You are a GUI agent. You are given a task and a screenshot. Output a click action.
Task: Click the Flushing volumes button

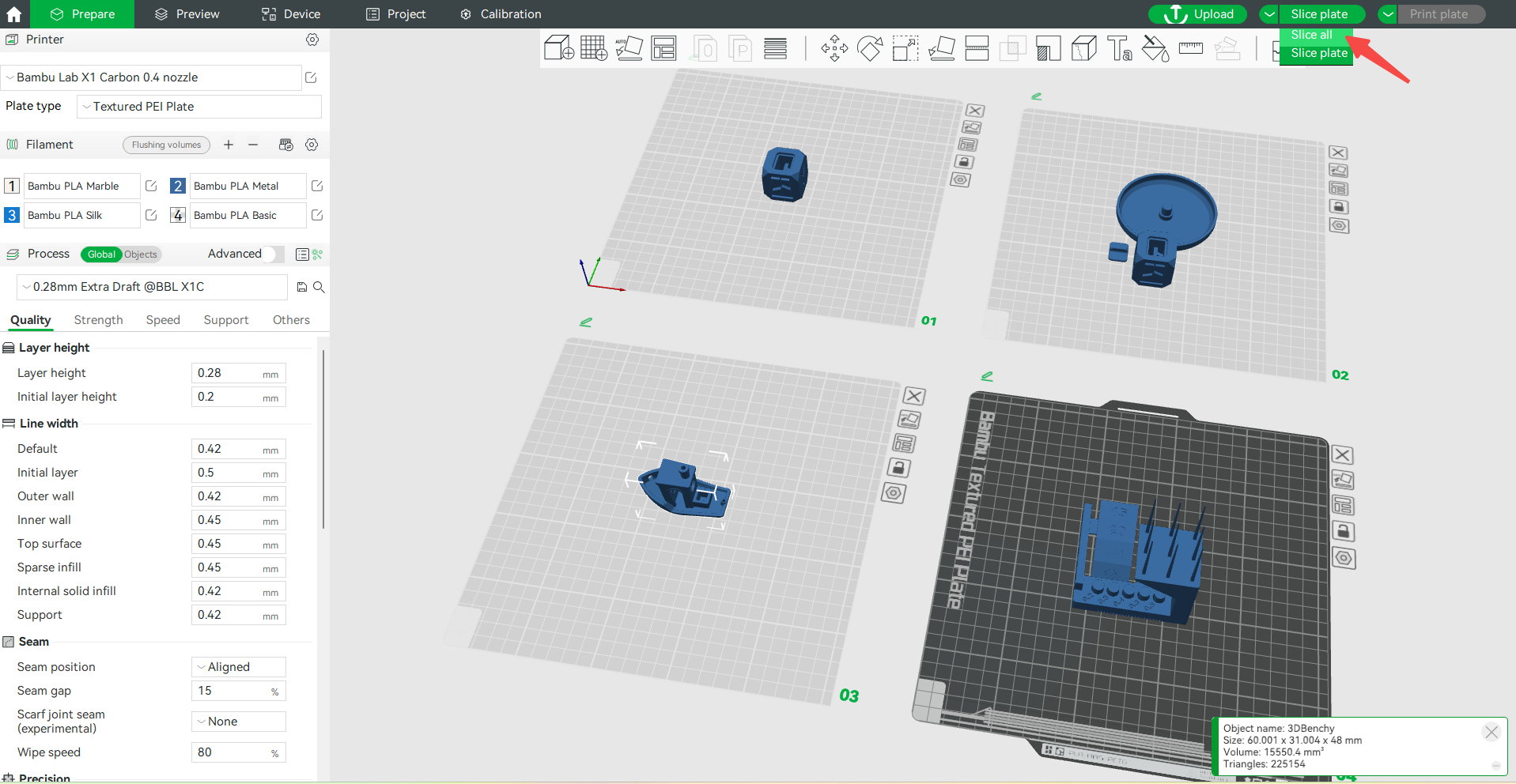pos(166,145)
